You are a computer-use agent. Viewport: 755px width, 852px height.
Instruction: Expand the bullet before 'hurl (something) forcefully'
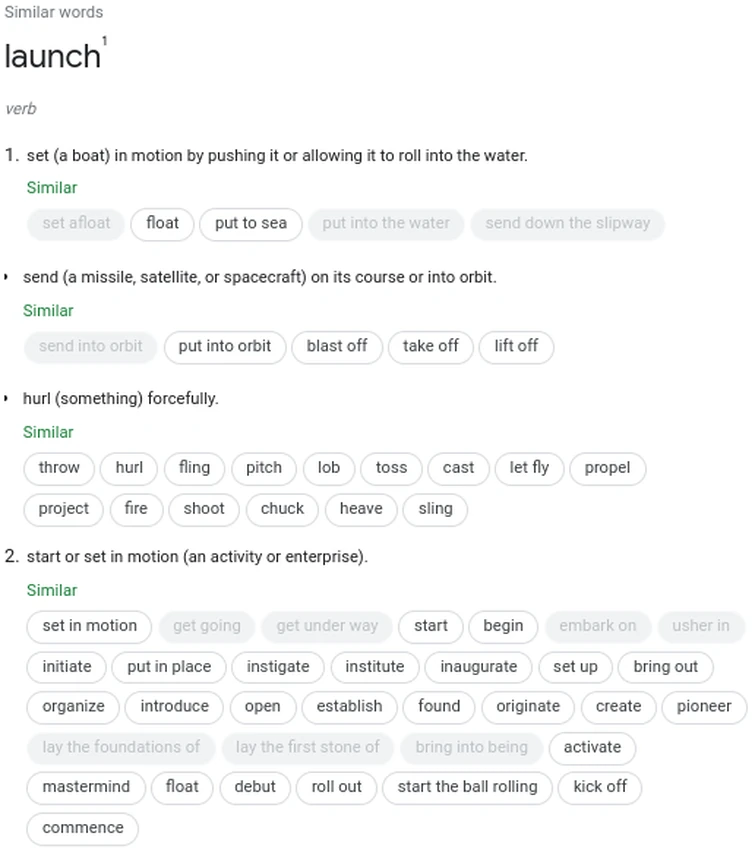click(7, 399)
